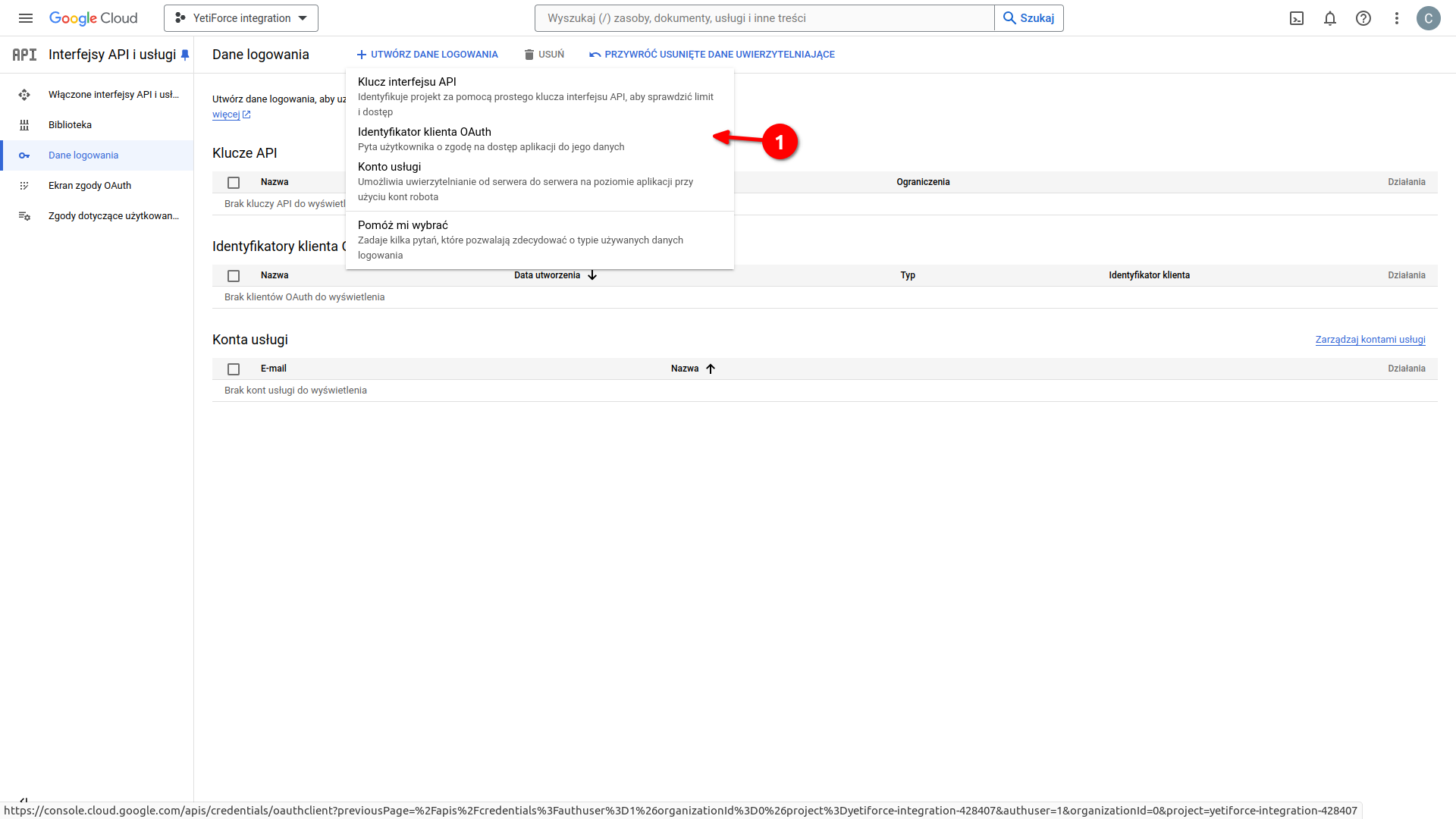This screenshot has height=819, width=1456.
Task: Click the Zgody dotyczące użytkowania icon
Action: pos(24,216)
